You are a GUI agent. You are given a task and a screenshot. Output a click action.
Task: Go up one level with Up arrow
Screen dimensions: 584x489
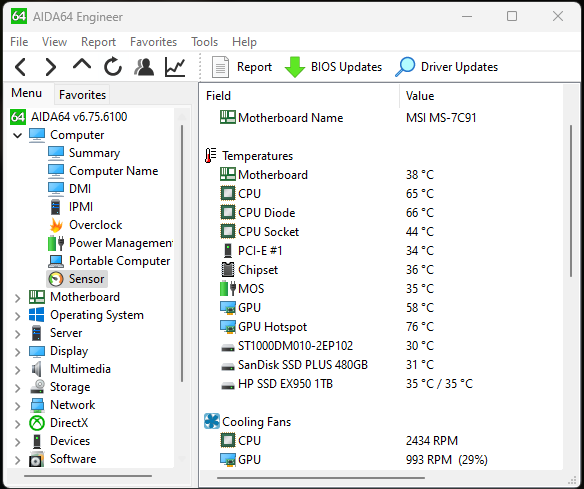[82, 65]
